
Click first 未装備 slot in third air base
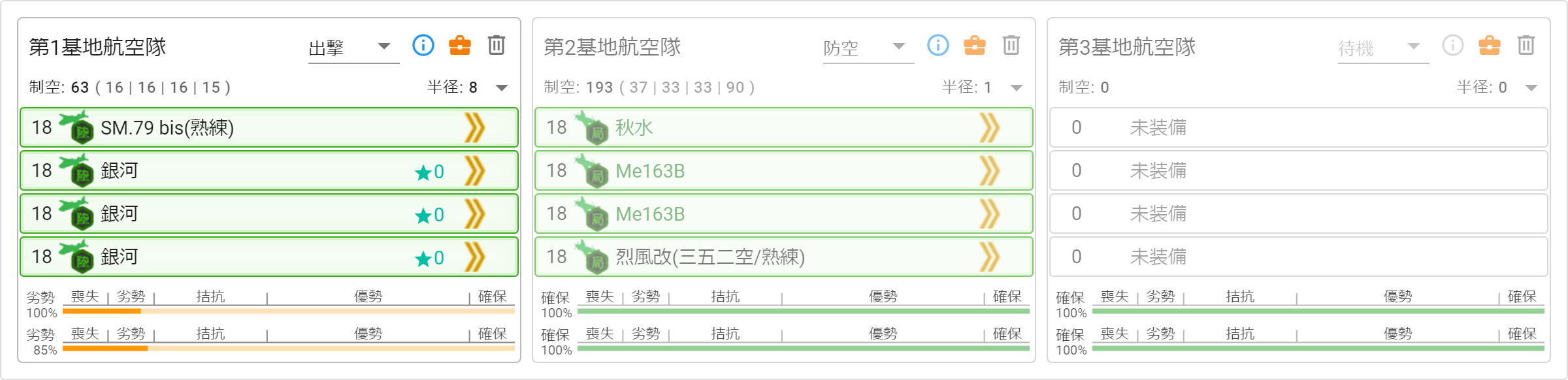(x=1298, y=127)
